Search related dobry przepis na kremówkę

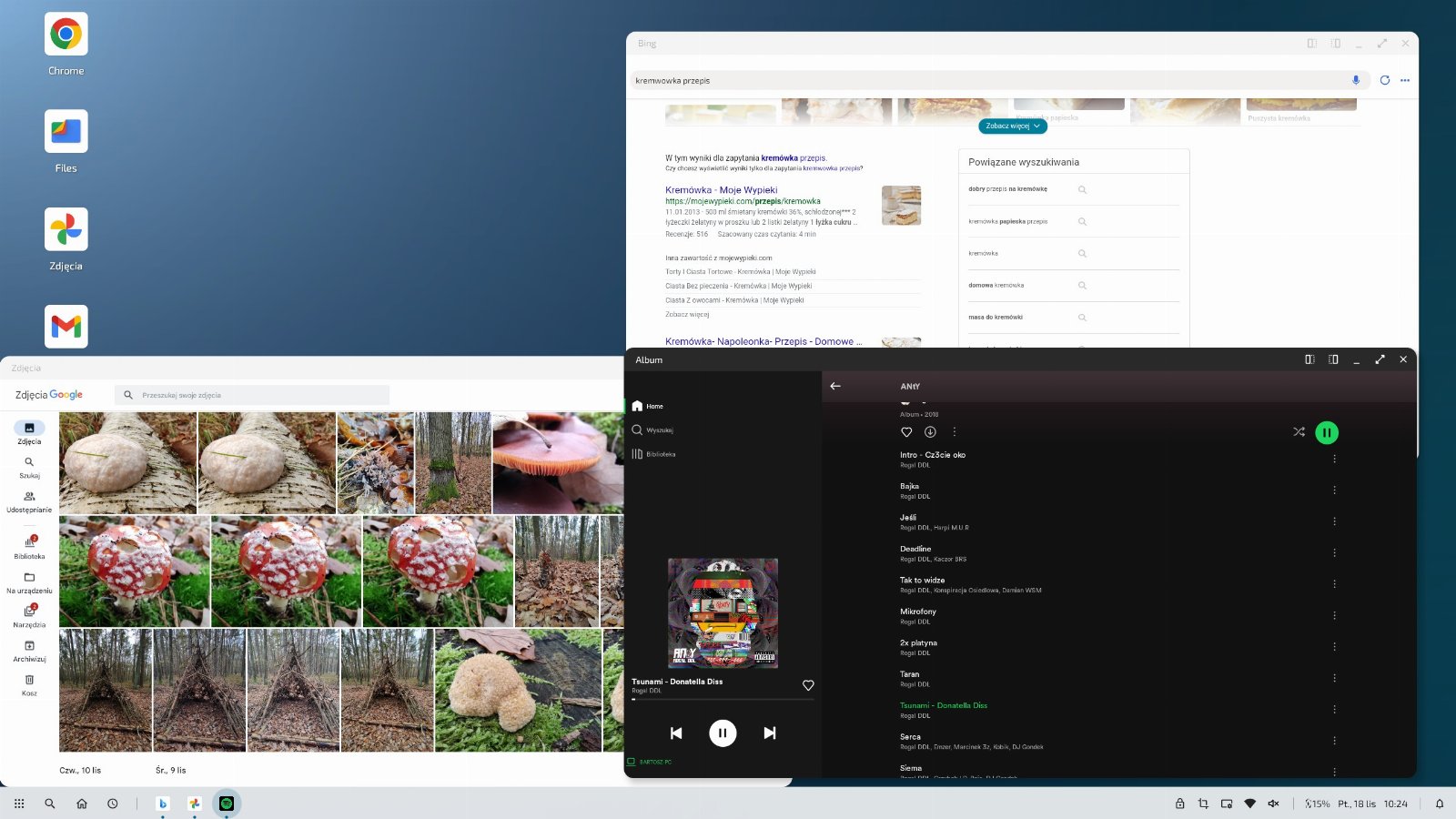click(x=1007, y=189)
